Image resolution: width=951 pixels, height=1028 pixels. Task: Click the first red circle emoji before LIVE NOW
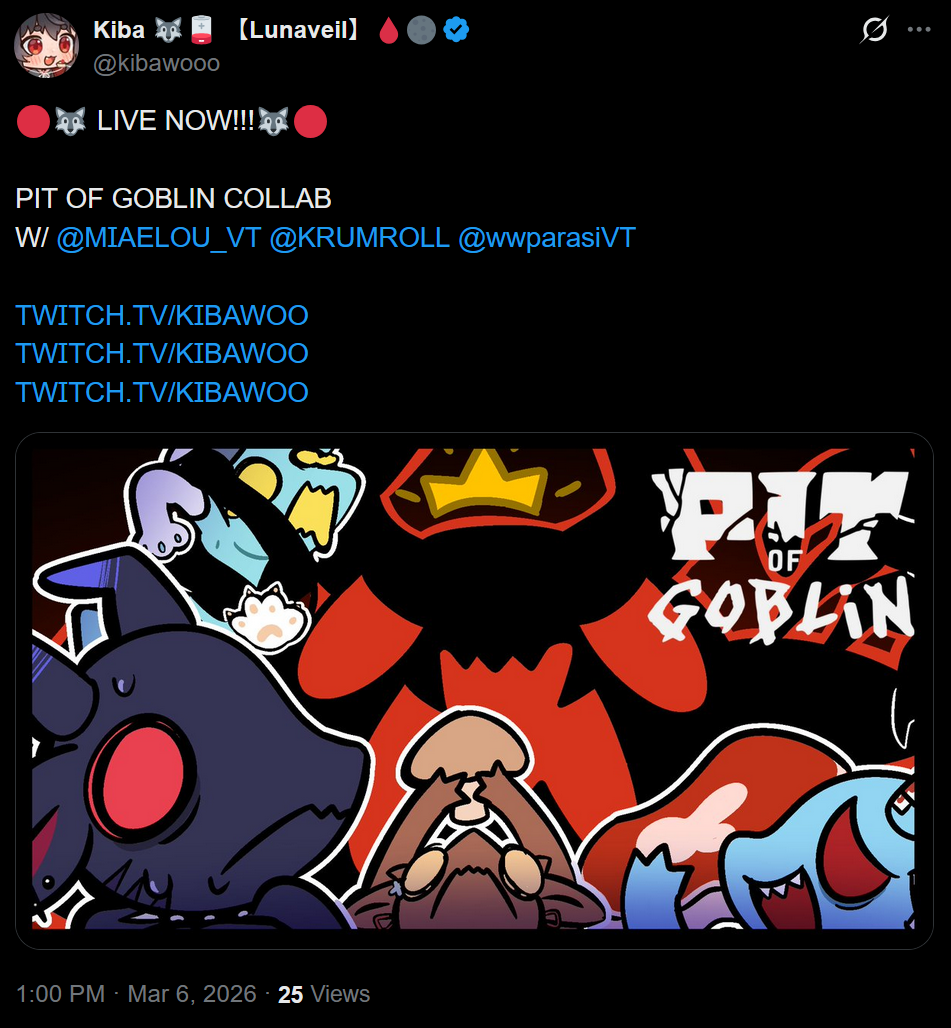[x=33, y=121]
